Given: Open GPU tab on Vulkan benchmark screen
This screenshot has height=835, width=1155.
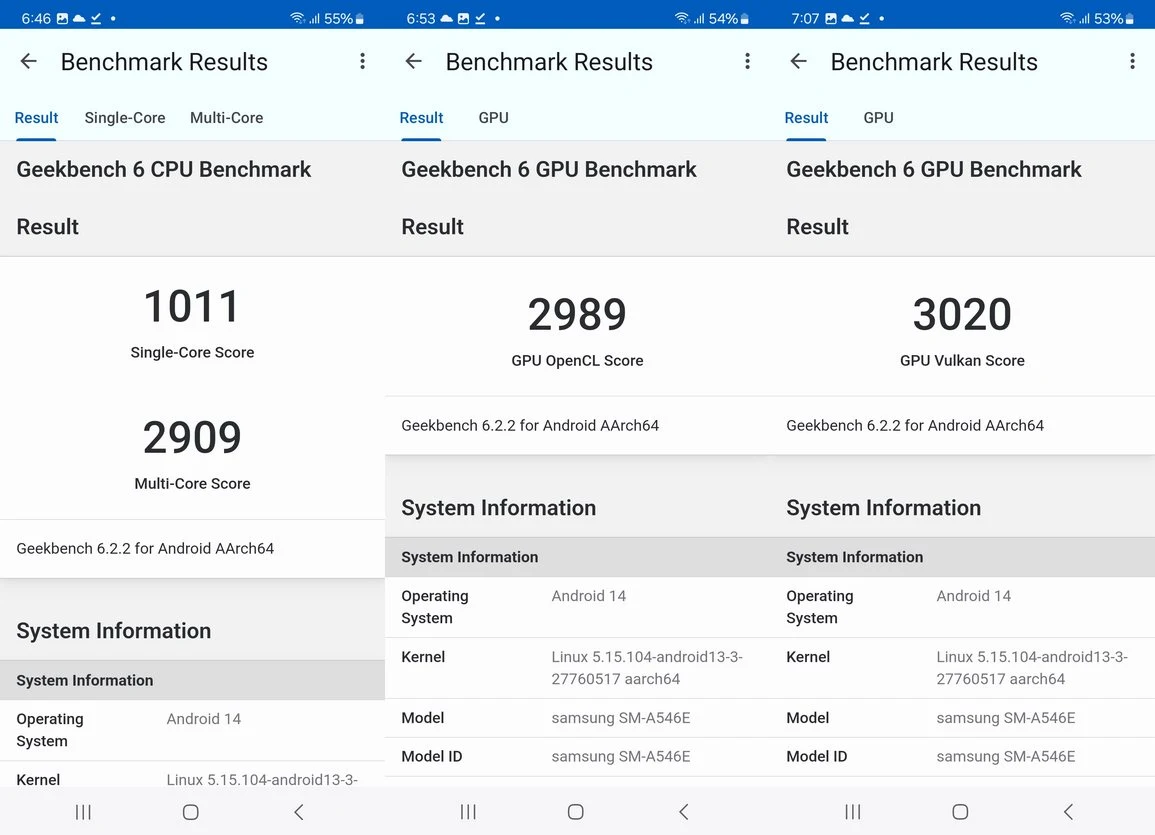Looking at the screenshot, I should click(x=878, y=118).
